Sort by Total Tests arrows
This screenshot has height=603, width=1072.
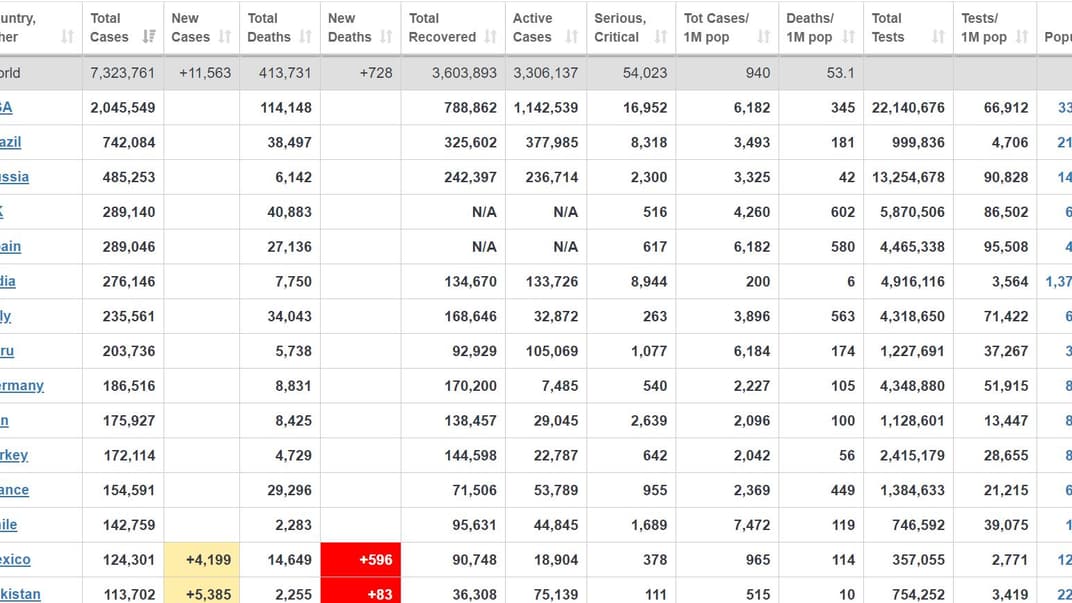coord(938,37)
